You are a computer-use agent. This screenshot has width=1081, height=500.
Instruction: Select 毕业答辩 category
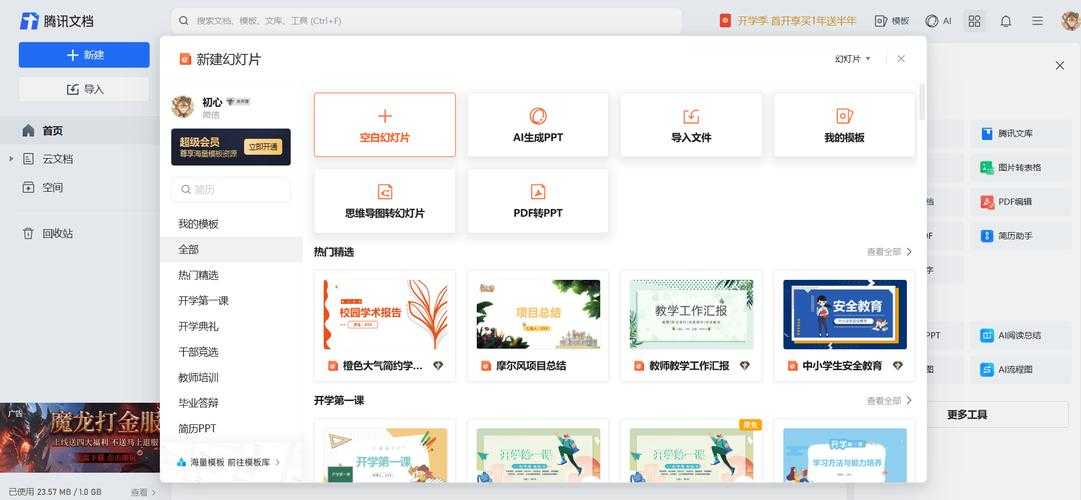pyautogui.click(x=199, y=403)
